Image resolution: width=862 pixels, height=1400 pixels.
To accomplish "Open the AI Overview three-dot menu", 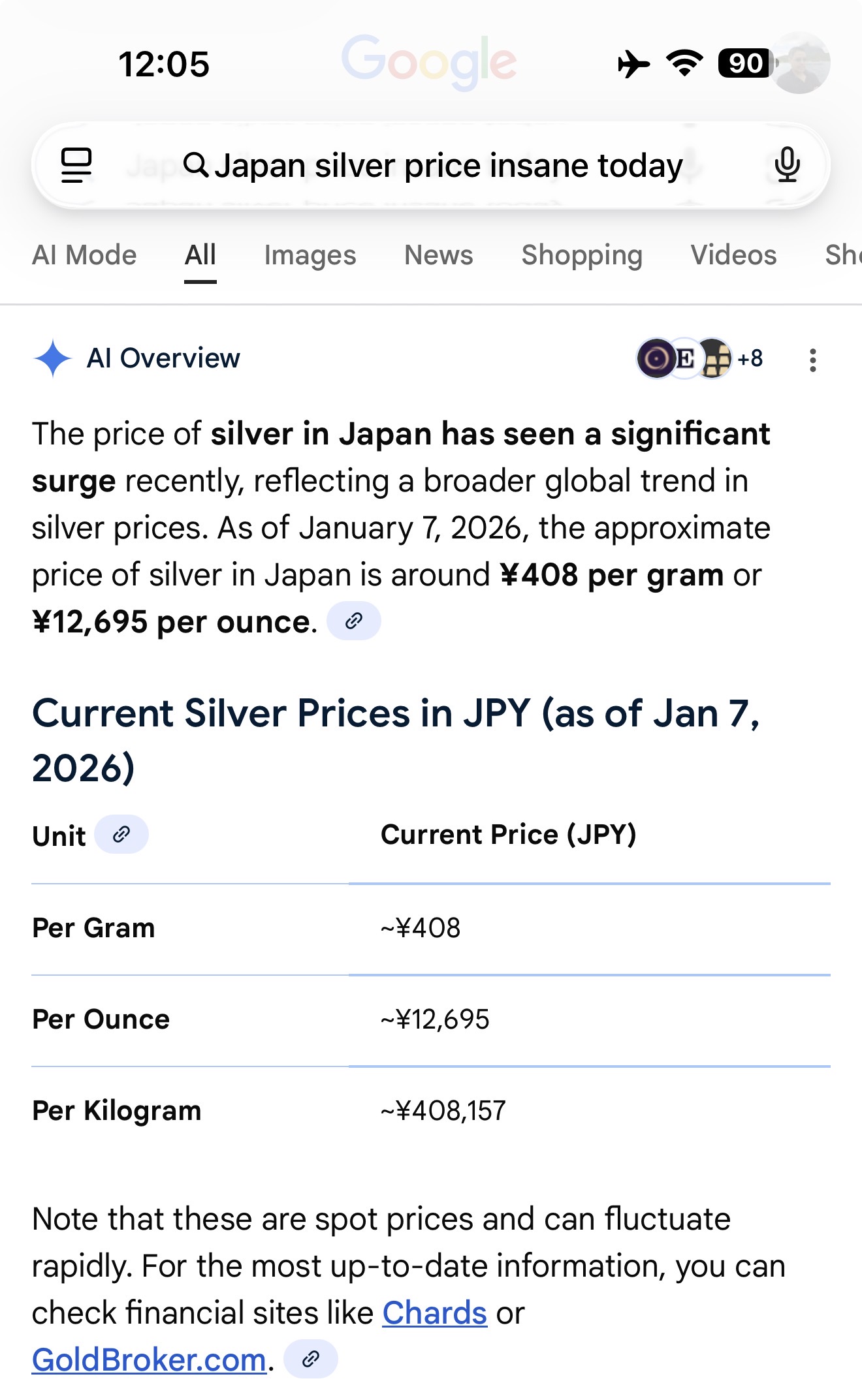I will 812,360.
